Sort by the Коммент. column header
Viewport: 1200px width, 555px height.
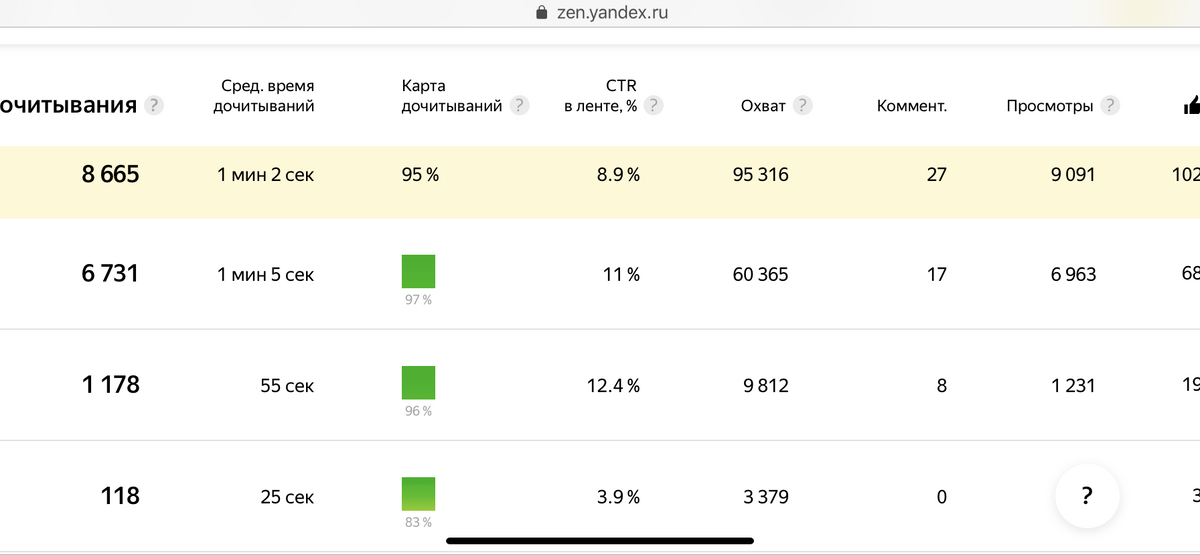912,105
